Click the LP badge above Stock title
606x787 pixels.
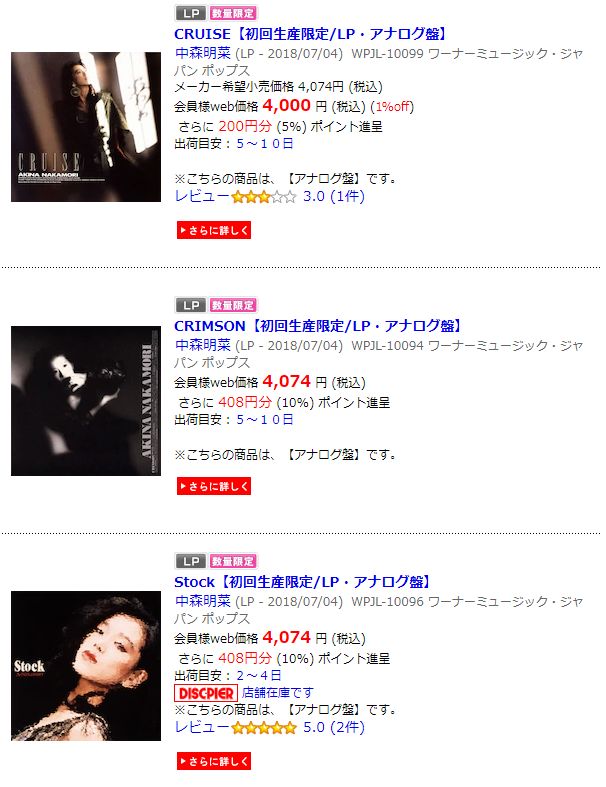click(x=191, y=561)
